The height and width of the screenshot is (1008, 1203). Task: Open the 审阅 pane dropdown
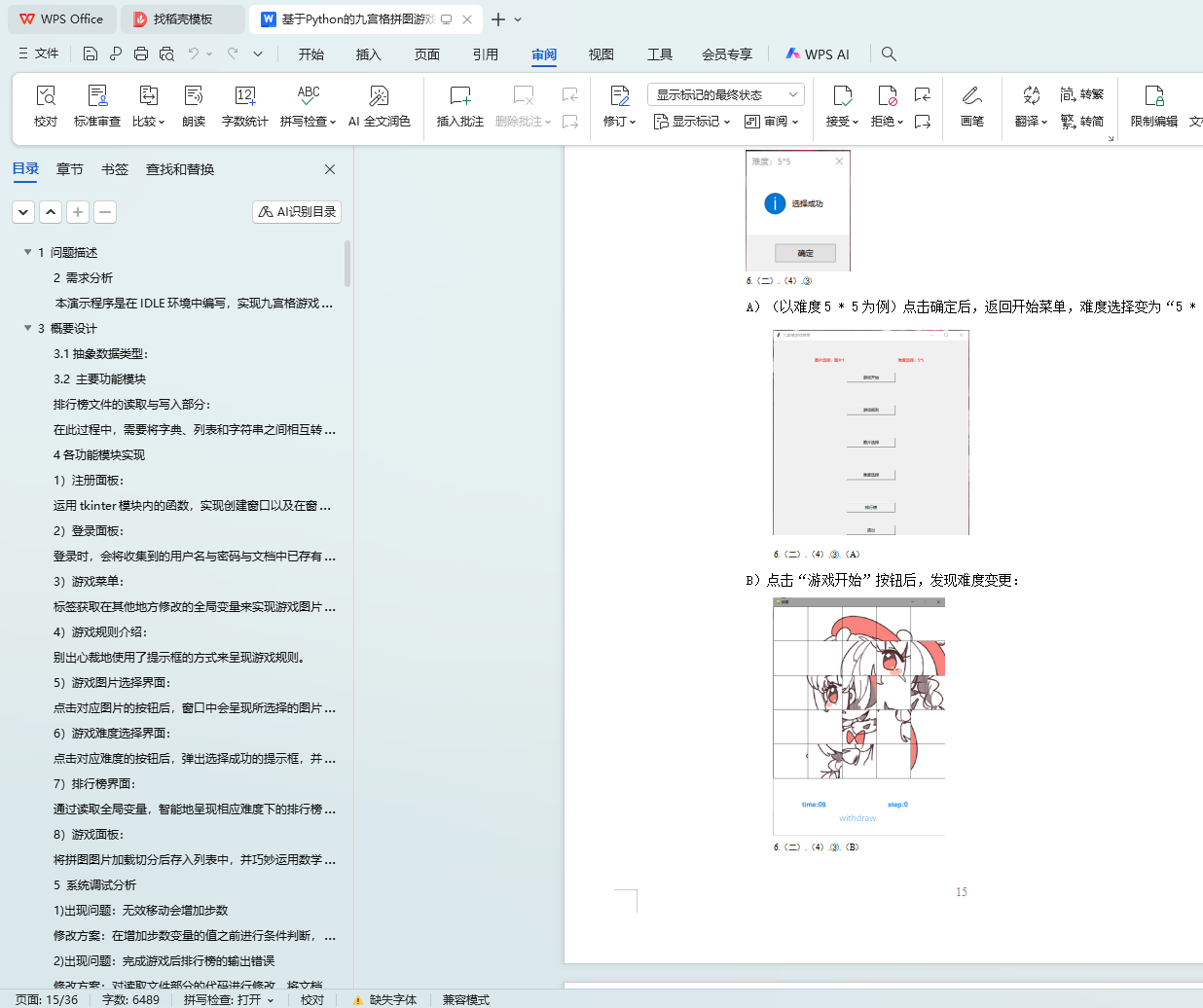772,122
